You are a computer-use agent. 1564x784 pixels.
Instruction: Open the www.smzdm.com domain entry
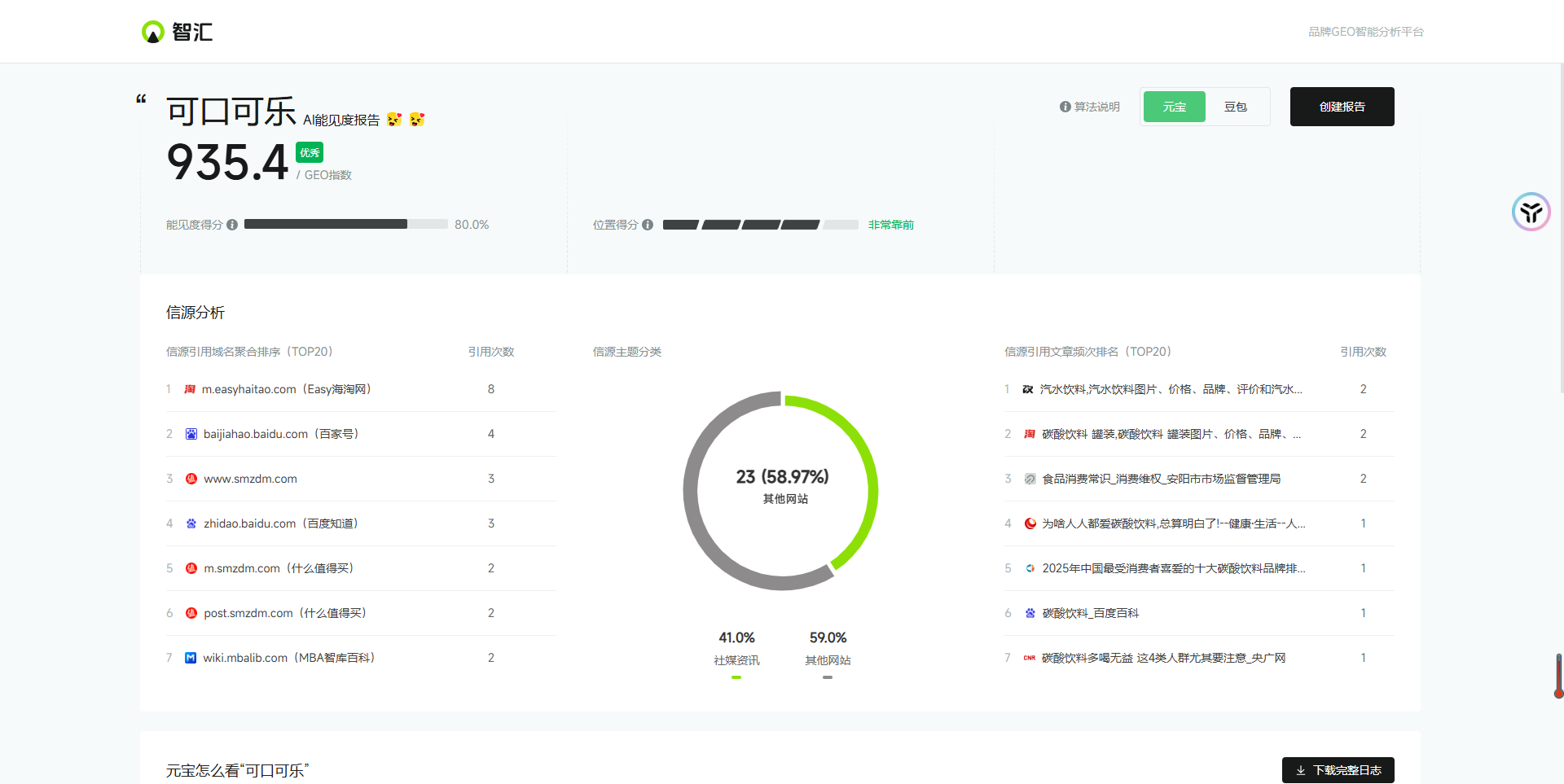(x=250, y=479)
